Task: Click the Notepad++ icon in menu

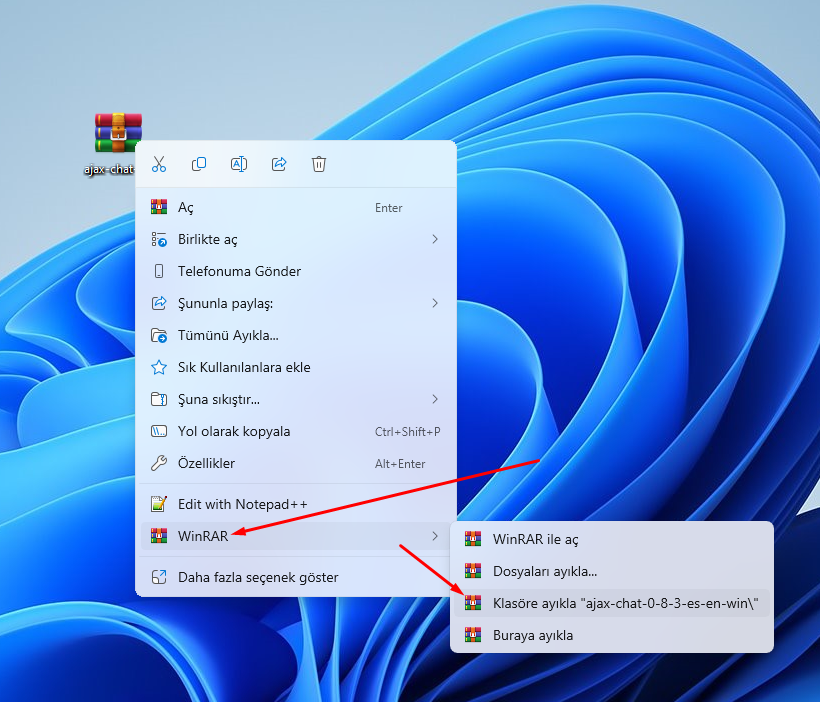Action: (x=159, y=504)
